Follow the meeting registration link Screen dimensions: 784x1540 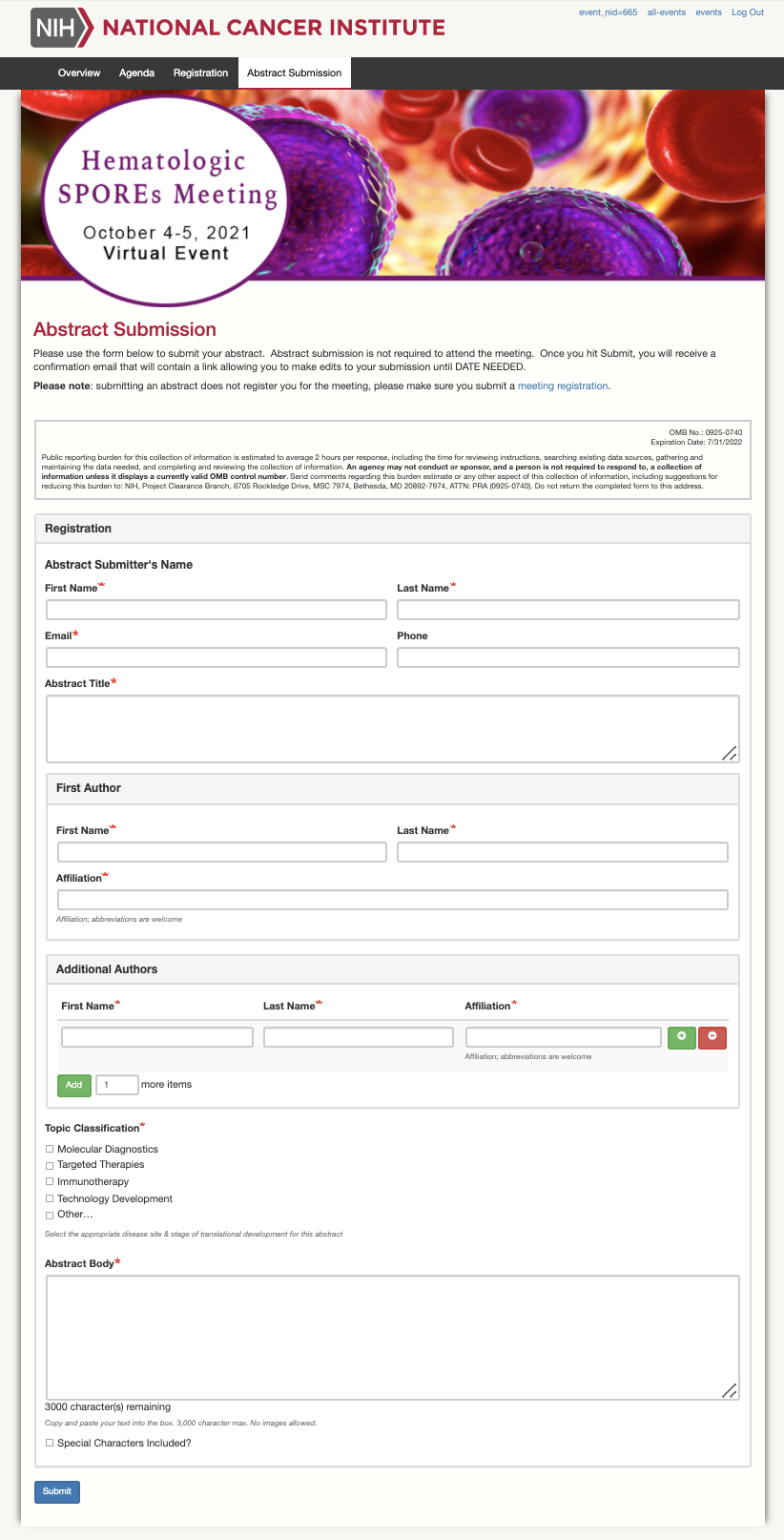[x=562, y=386]
